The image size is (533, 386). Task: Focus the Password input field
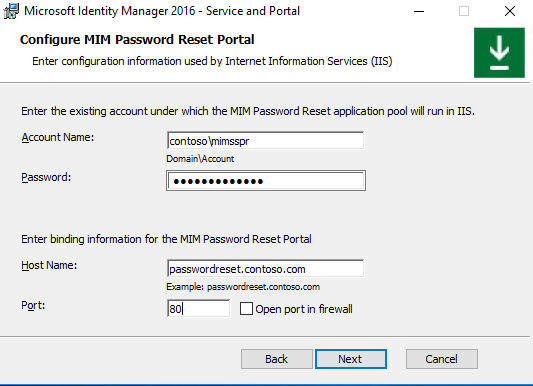(266, 181)
